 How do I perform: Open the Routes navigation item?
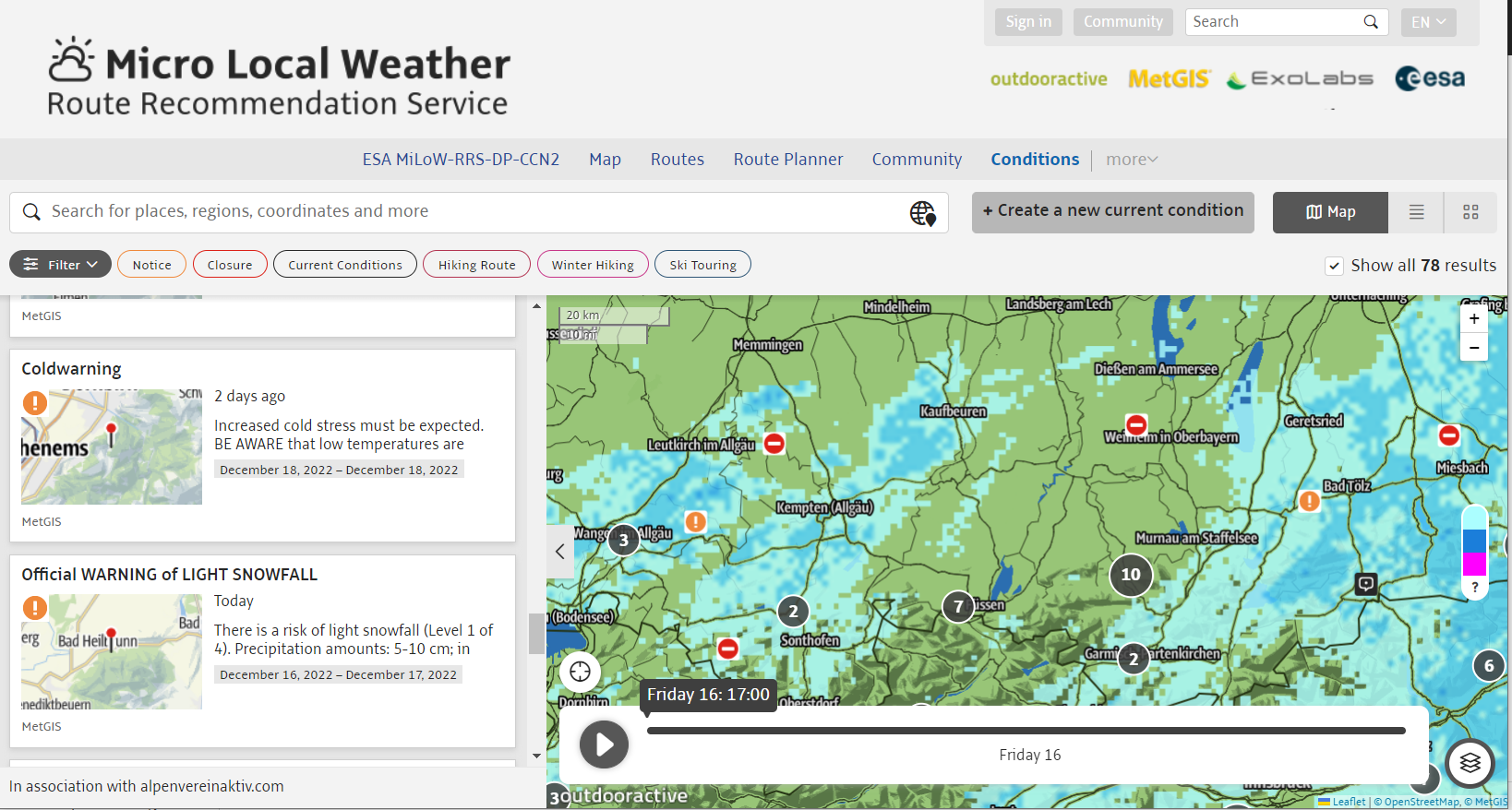677,160
